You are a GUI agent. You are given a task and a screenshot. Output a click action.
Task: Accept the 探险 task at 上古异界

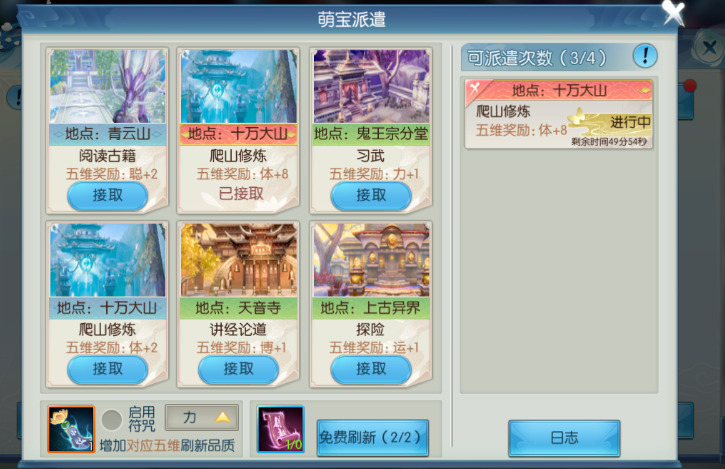coord(371,369)
